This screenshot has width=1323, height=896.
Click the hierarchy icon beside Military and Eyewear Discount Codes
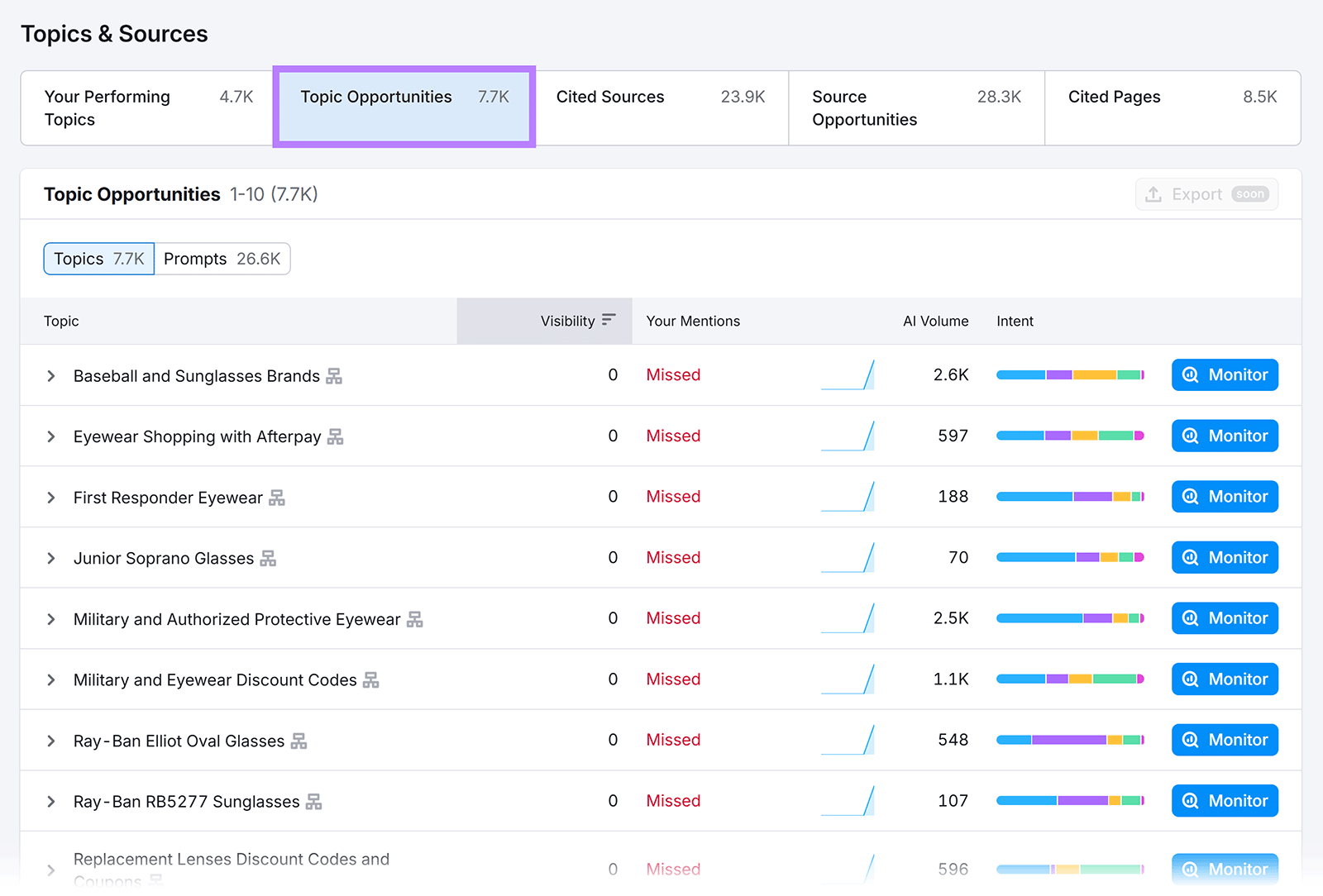click(x=372, y=679)
